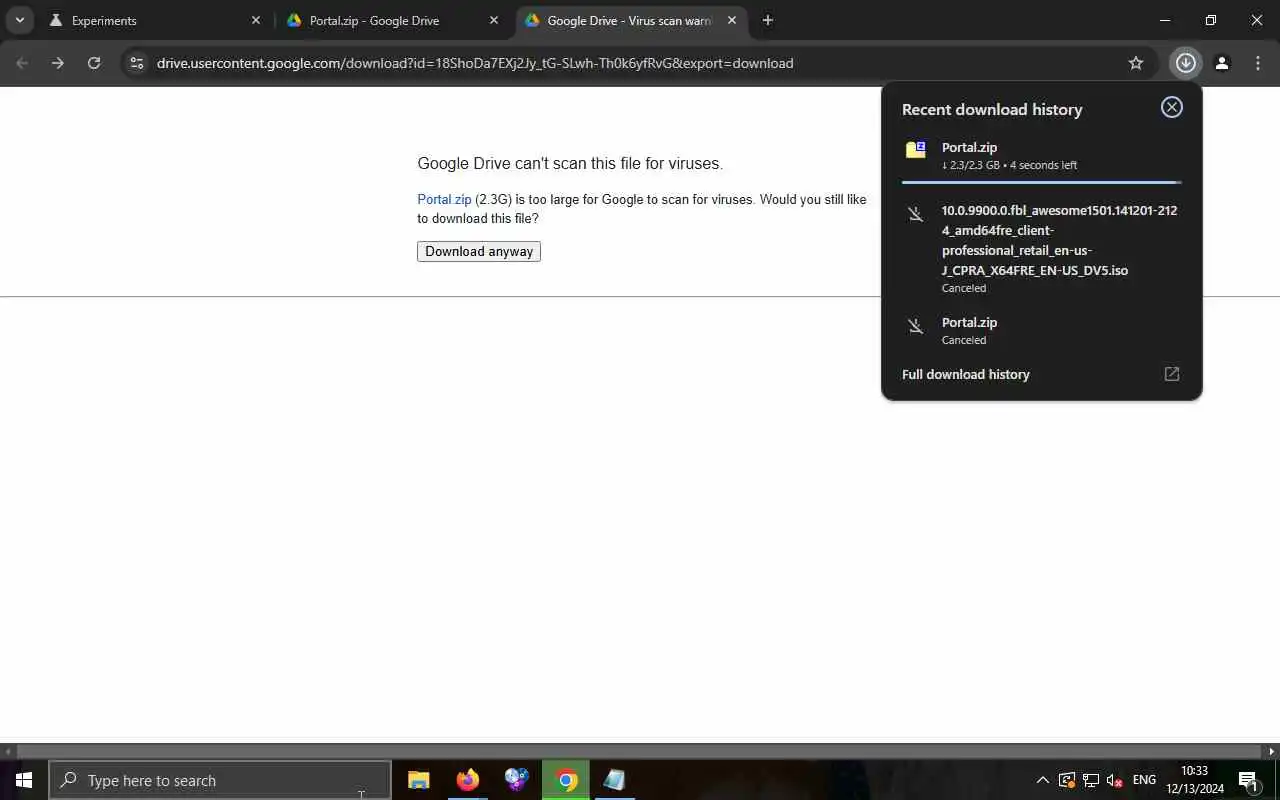Open Google Chrome from the taskbar
Viewport: 1280px width, 800px height.
(x=566, y=780)
